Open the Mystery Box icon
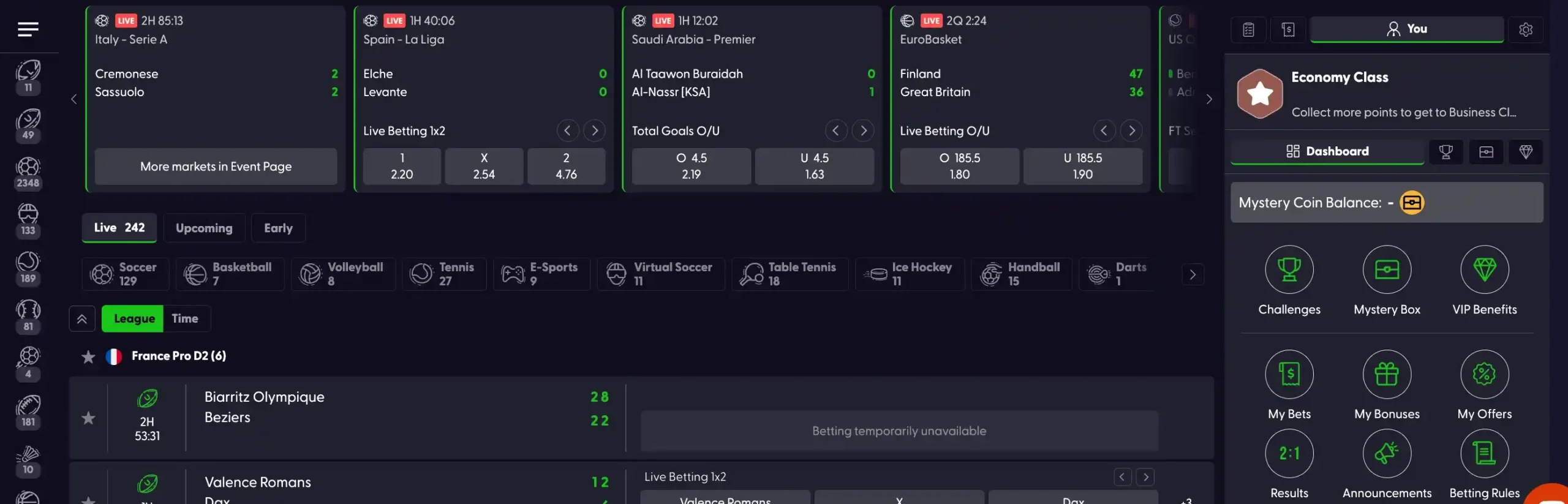 tap(1386, 269)
